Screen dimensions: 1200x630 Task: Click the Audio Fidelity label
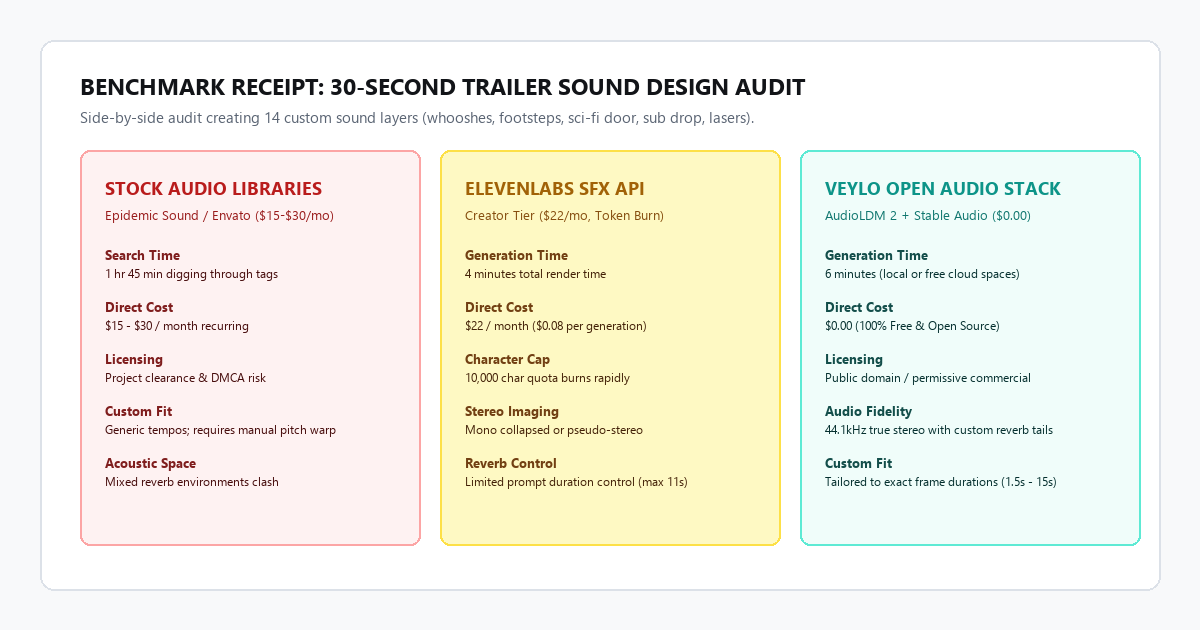click(x=868, y=411)
